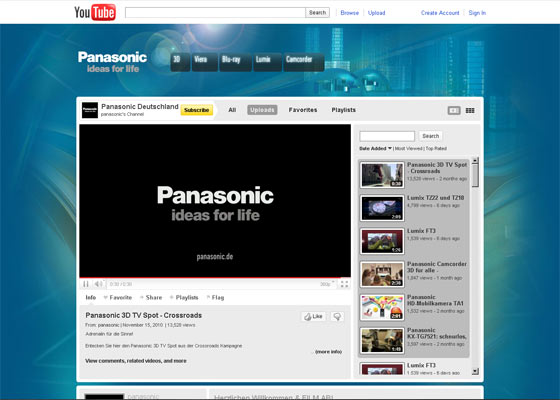Open the Browse link

[349, 13]
